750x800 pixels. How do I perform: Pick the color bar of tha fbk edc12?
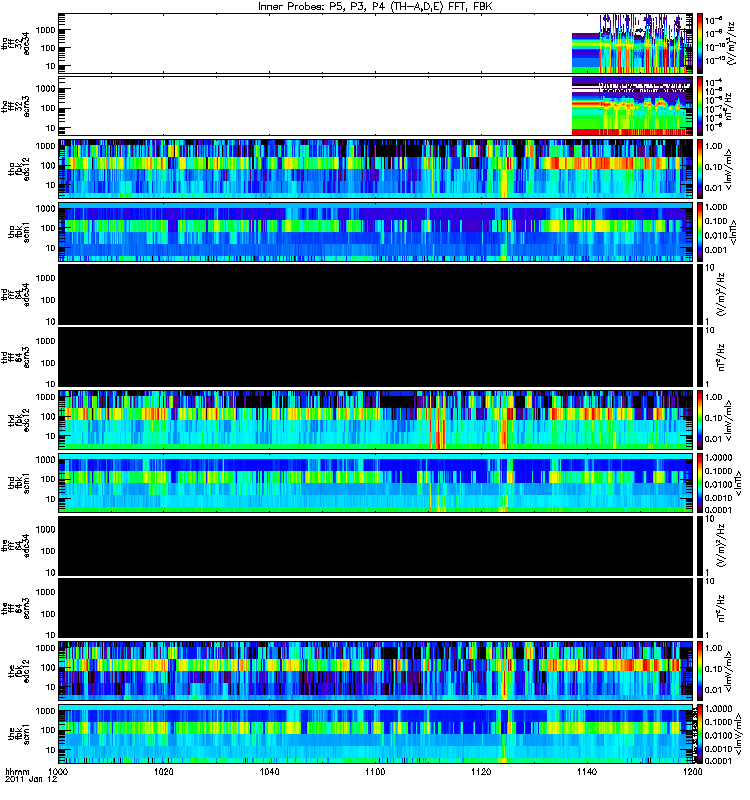click(699, 169)
